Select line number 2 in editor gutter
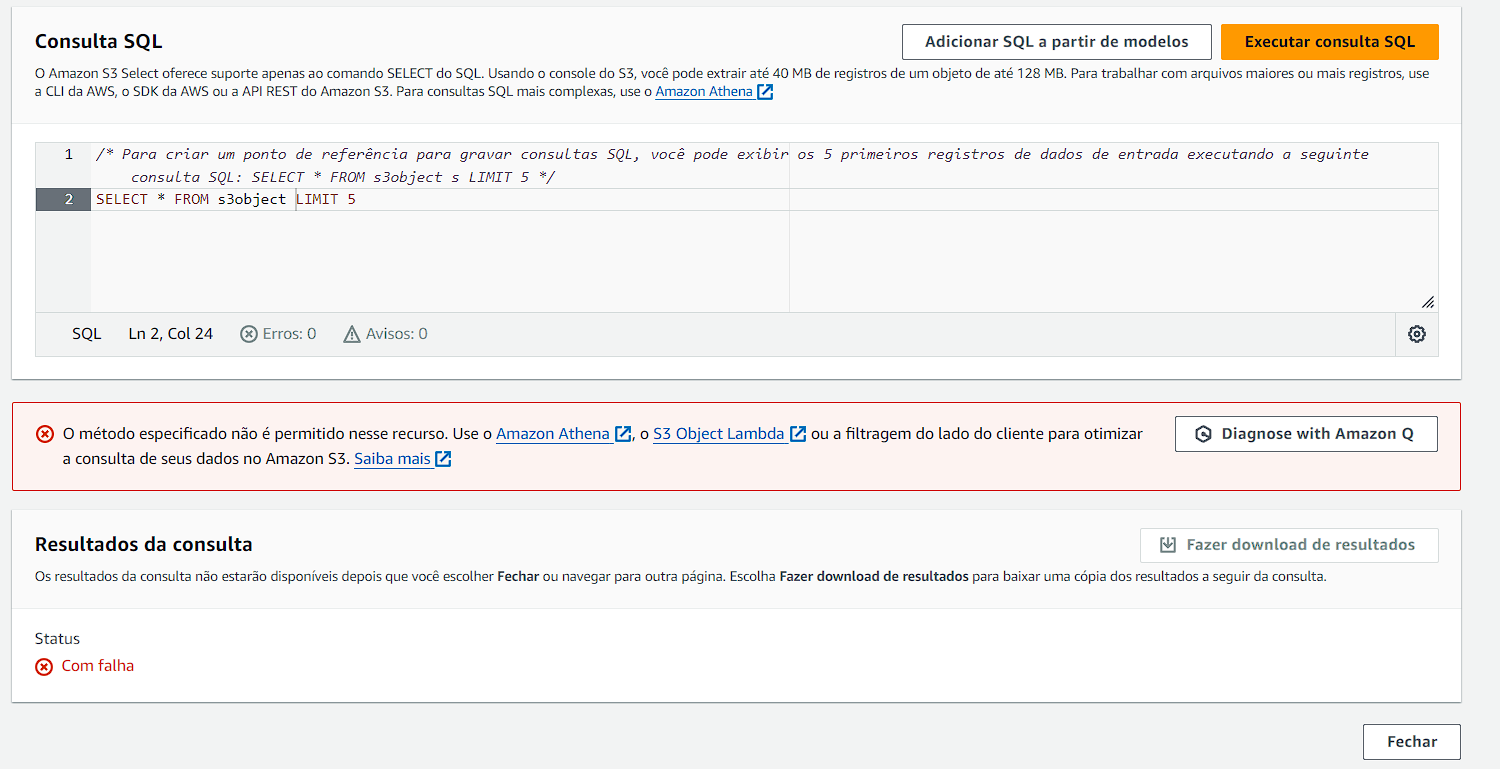 69,199
